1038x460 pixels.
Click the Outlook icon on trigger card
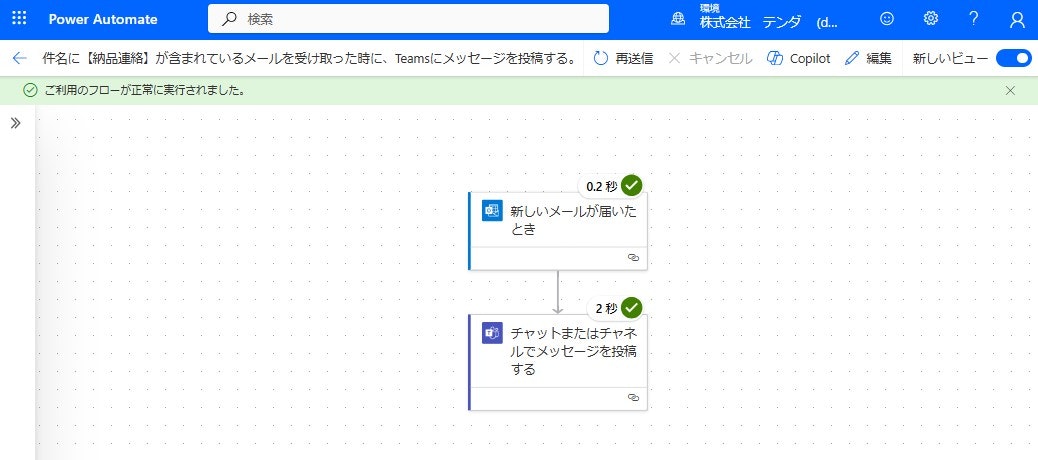pyautogui.click(x=492, y=210)
